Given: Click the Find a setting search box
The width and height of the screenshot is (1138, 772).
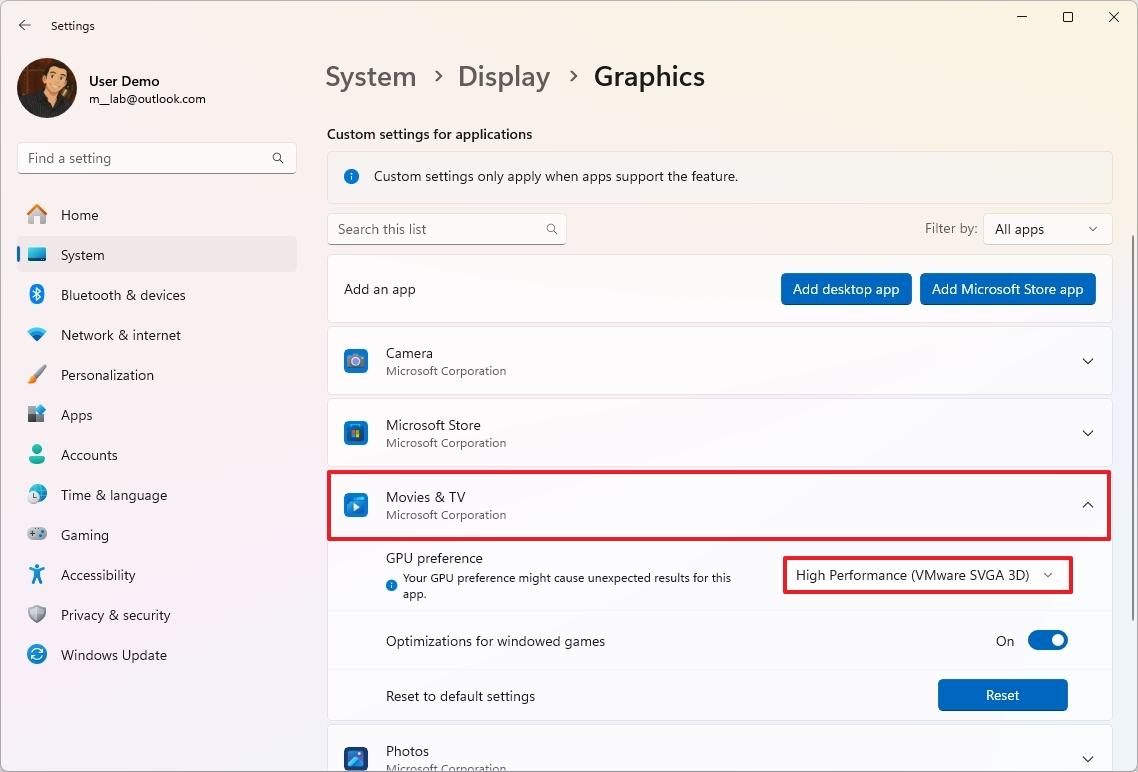Looking at the screenshot, I should [x=157, y=158].
